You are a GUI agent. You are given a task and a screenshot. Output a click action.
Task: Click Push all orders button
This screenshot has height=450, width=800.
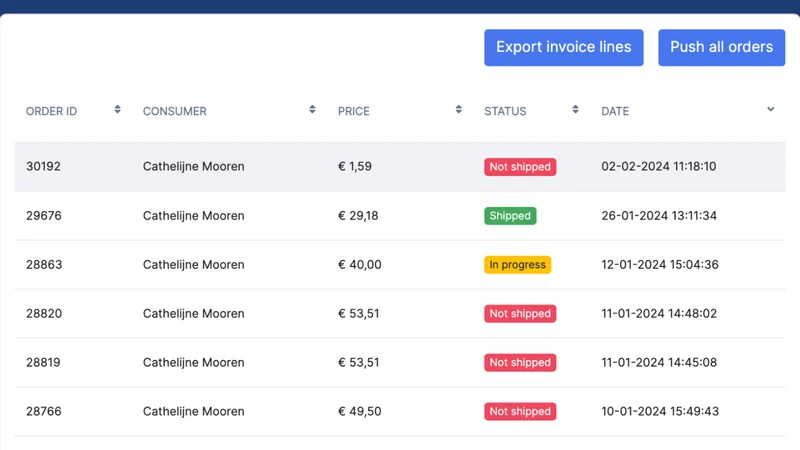click(721, 47)
